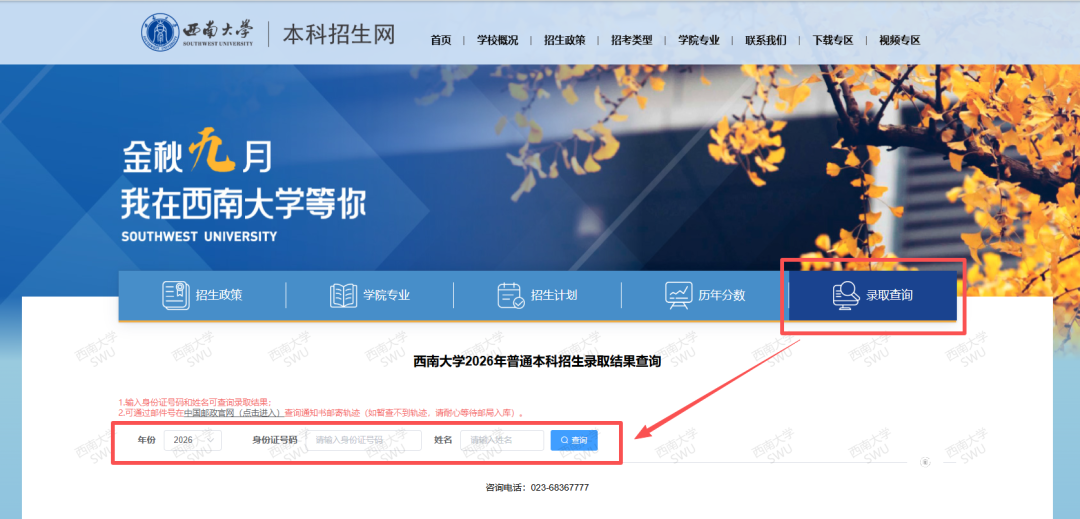This screenshot has height=519, width=1080.
Task: Click the 咨询电话：023-68367777 text
Action: [x=537, y=487]
